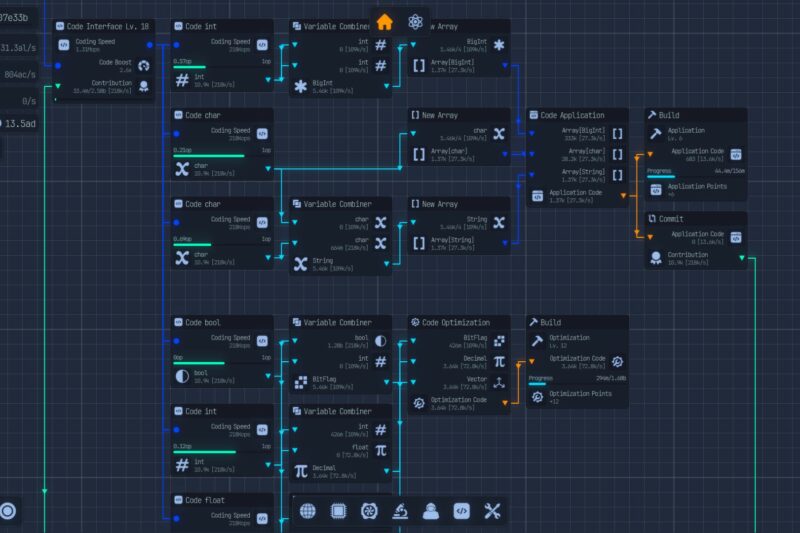Select the CPU chip icon in bottom toolbar
The image size is (800, 533).
coord(338,511)
